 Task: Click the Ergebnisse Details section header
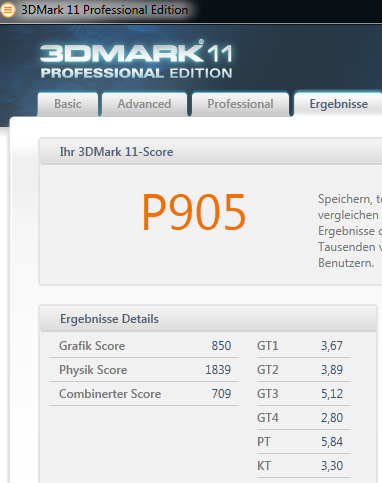(208, 319)
